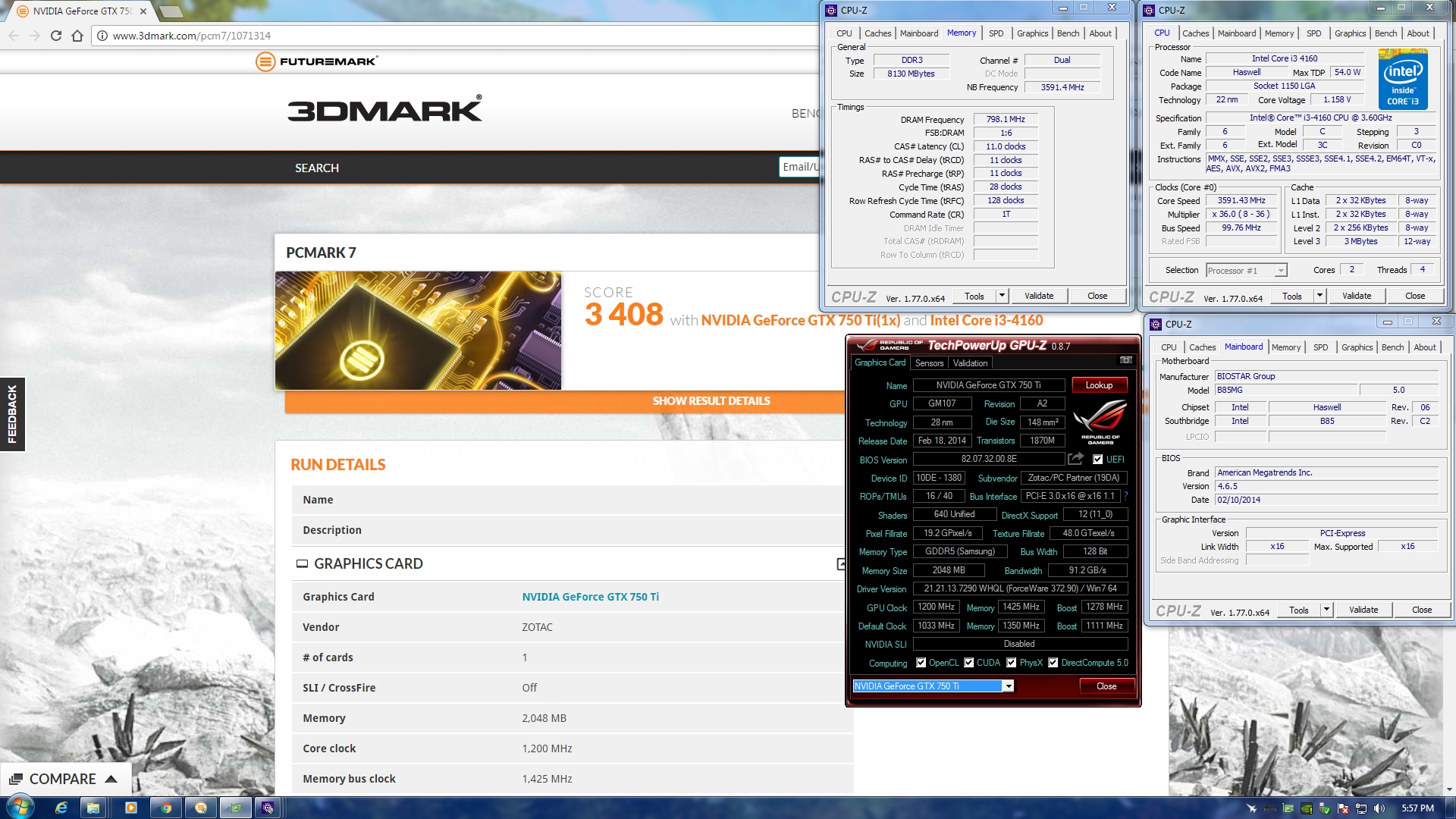Click Validate in CPU-Z Memory window

click(x=1039, y=296)
